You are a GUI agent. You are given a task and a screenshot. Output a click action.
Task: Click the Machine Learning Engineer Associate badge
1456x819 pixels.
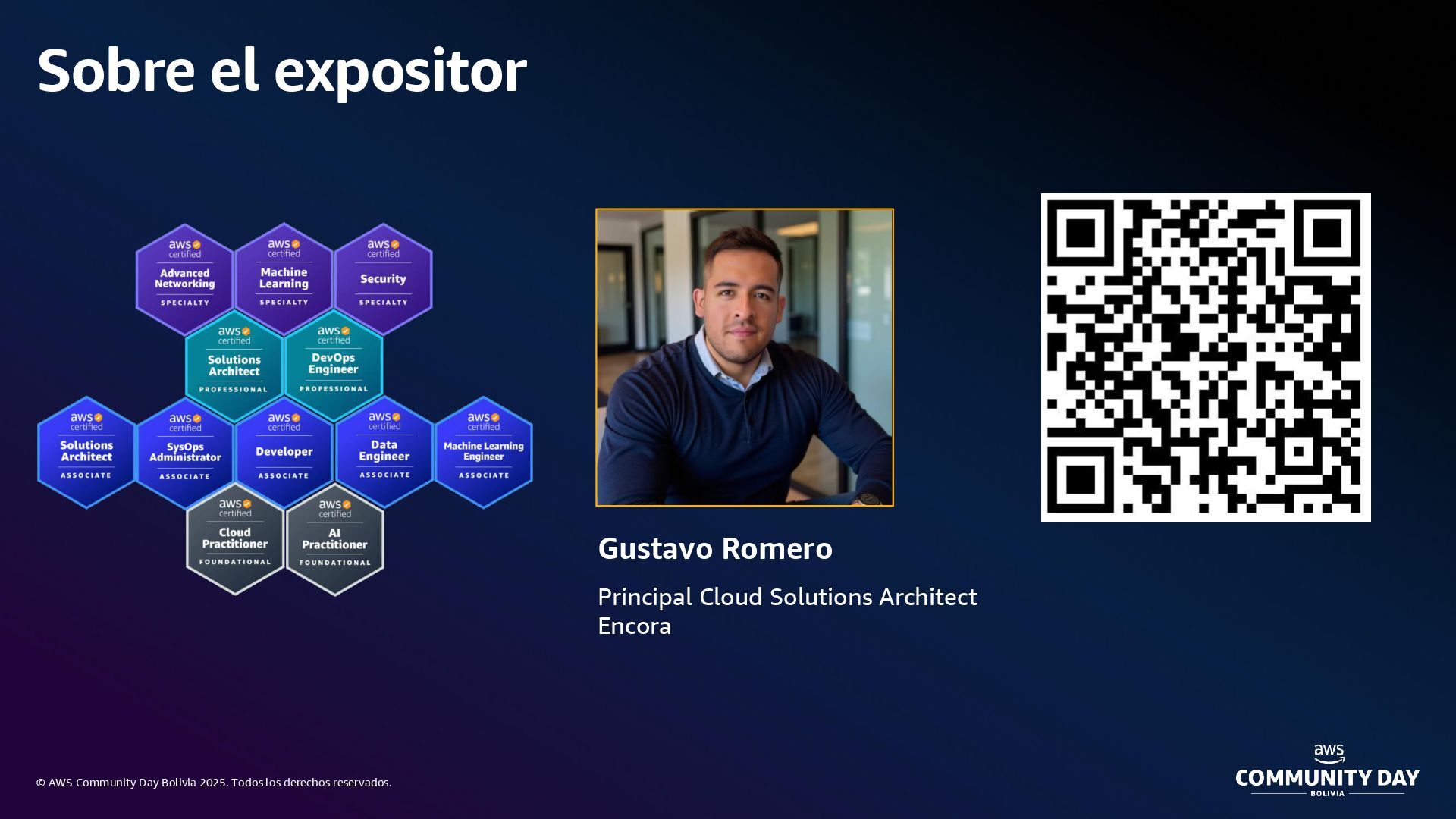coord(484,452)
